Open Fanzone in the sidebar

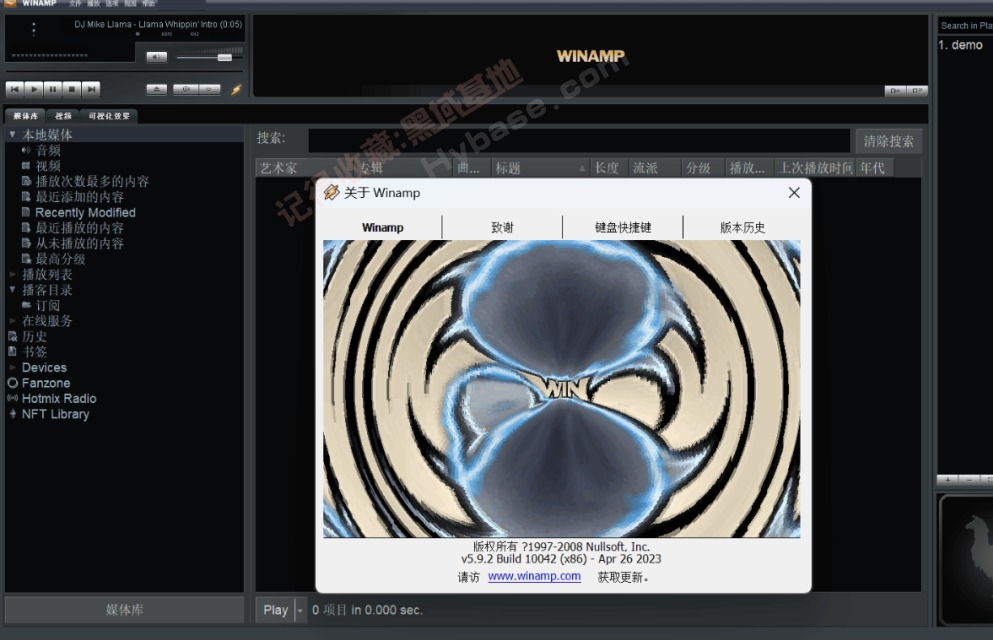46,383
